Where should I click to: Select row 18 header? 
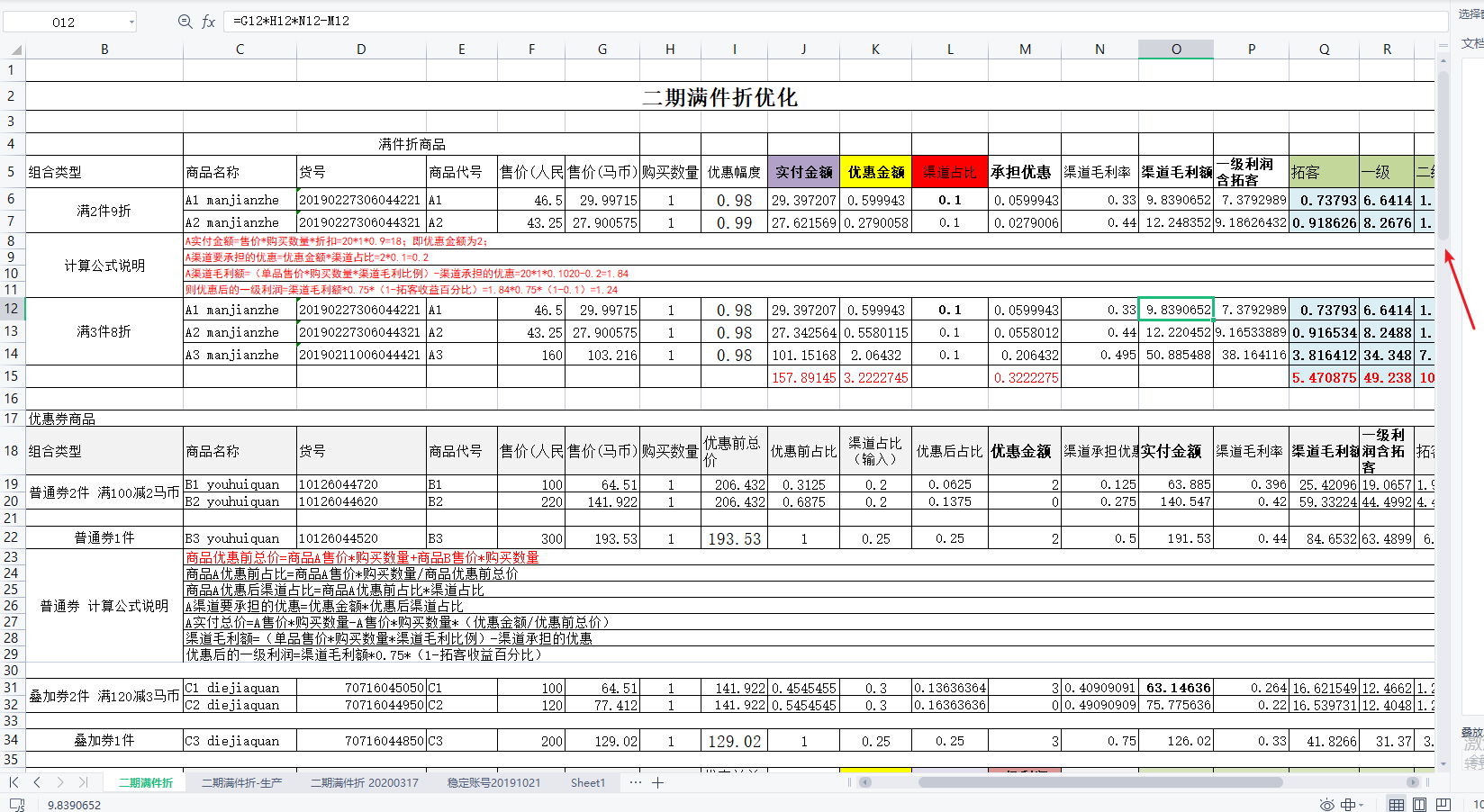pyautogui.click(x=12, y=451)
